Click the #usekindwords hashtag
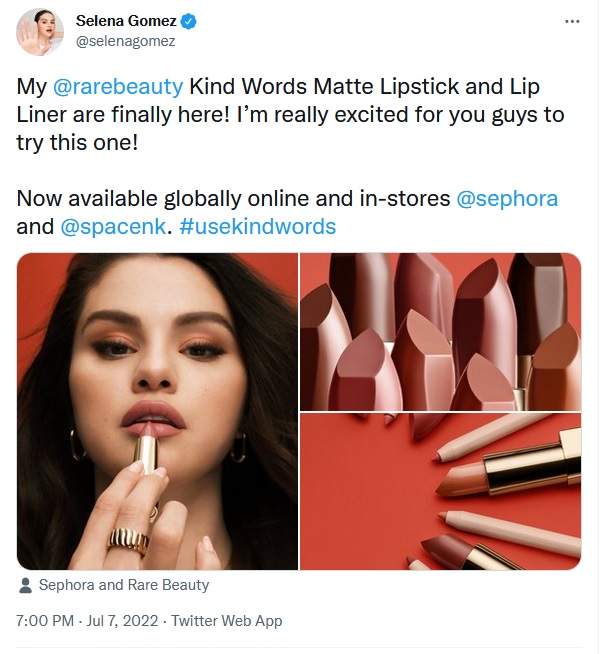 257,226
